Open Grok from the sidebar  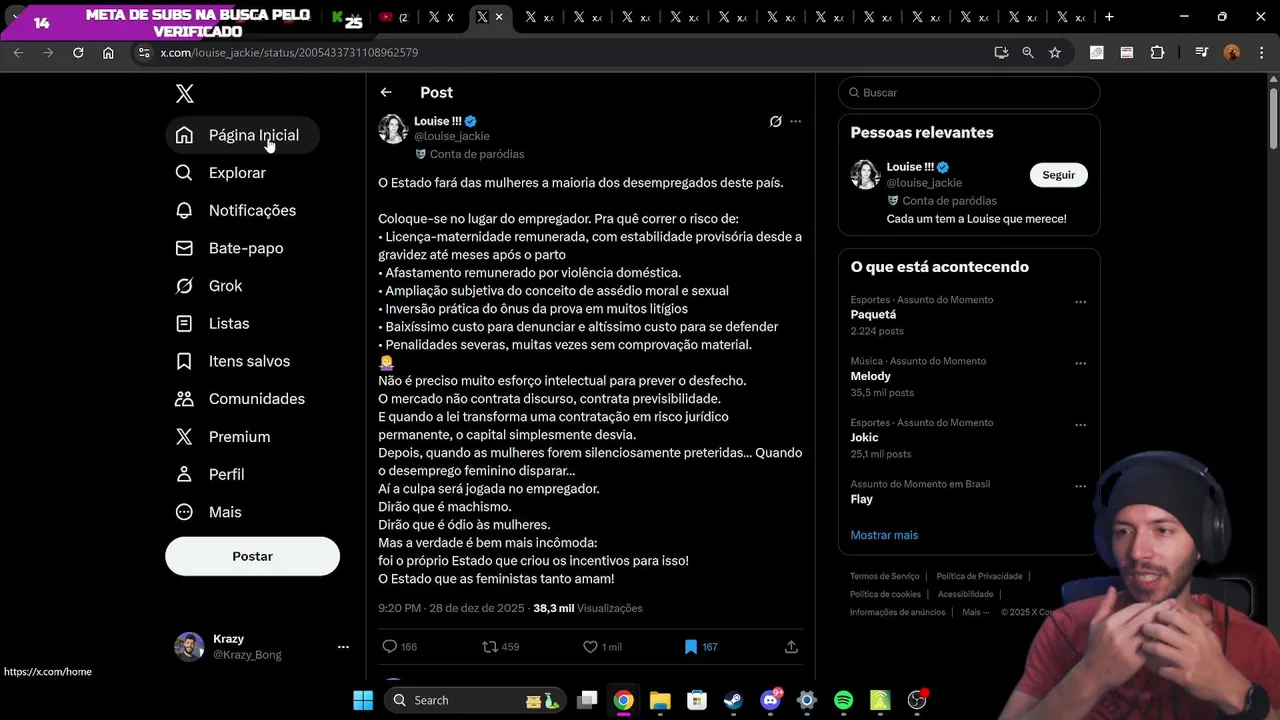pos(209,286)
